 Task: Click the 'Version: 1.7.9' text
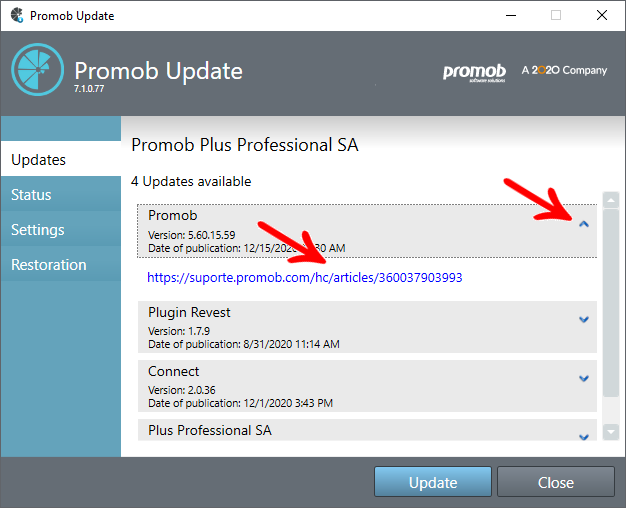[x=179, y=331]
